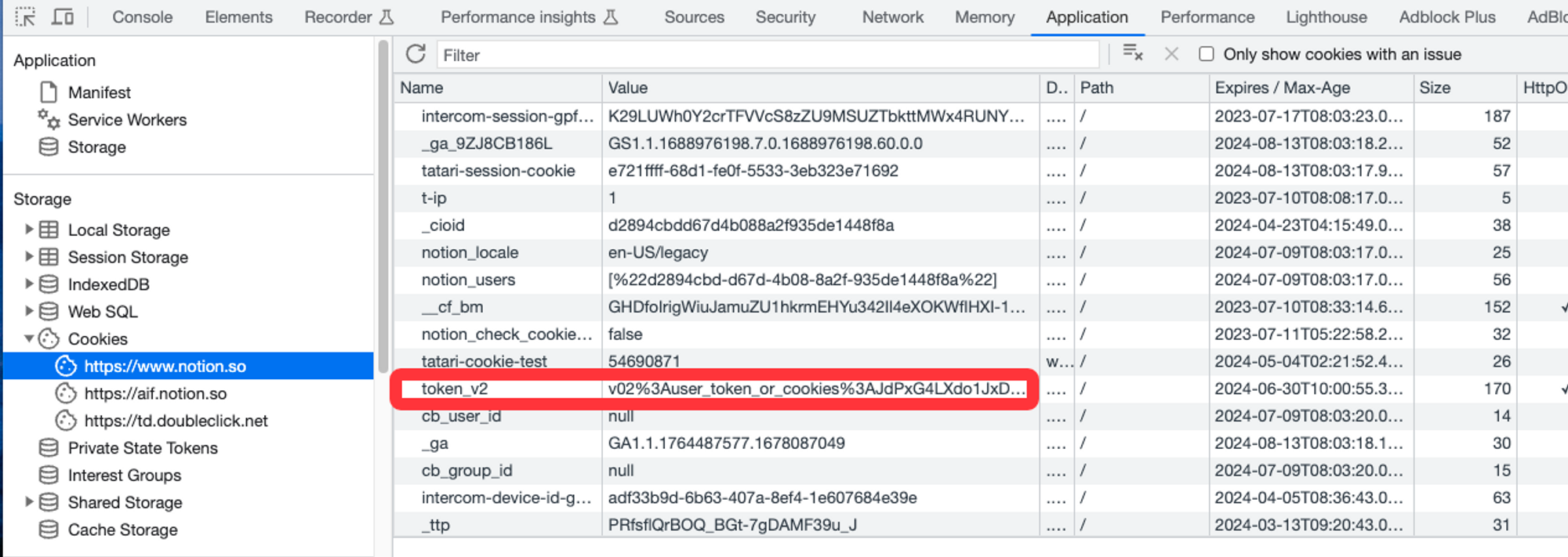
Task: Select the notion_locale cookie row
Action: 980,252
